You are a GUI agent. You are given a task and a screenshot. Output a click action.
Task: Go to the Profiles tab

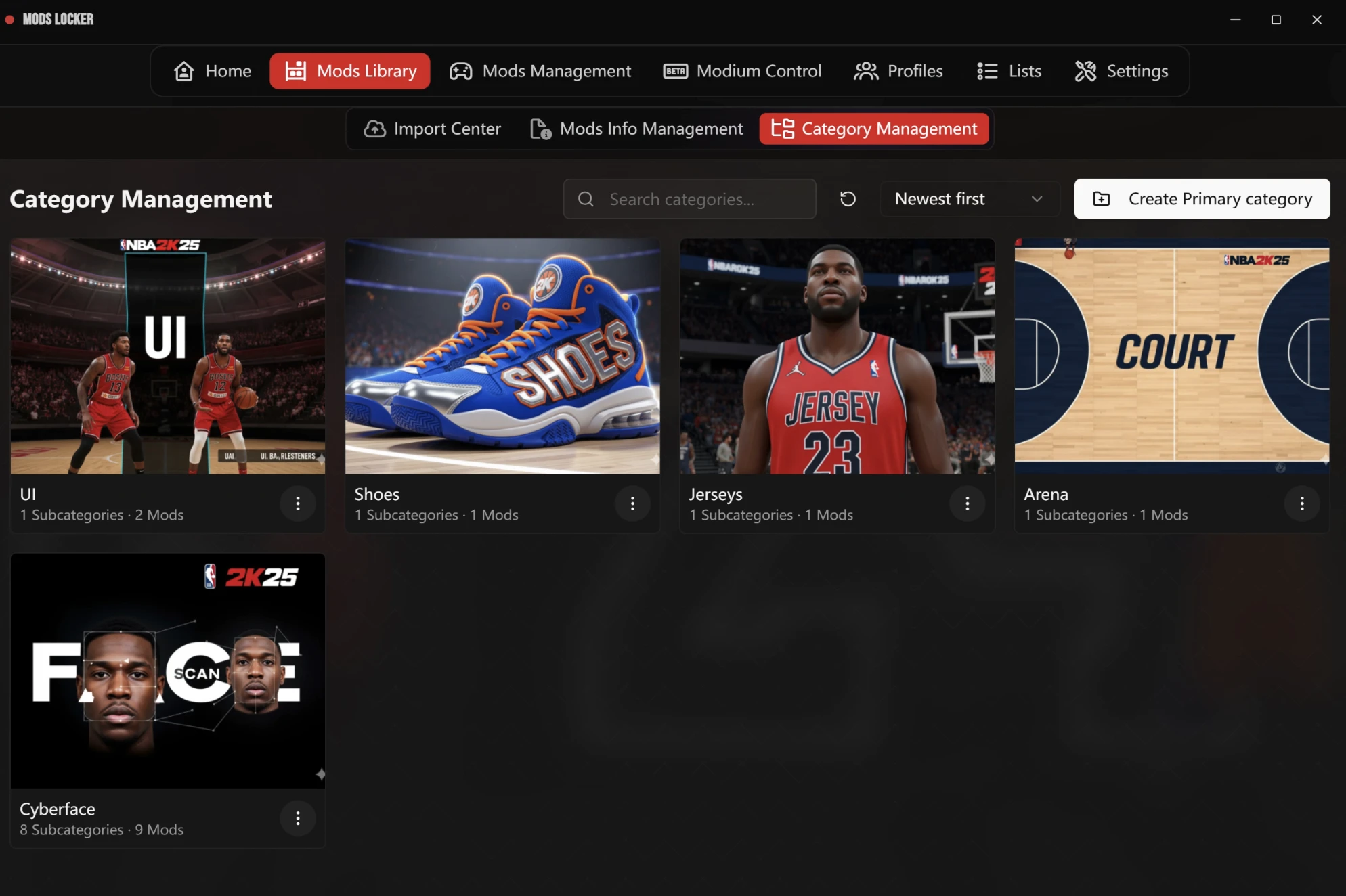(898, 71)
